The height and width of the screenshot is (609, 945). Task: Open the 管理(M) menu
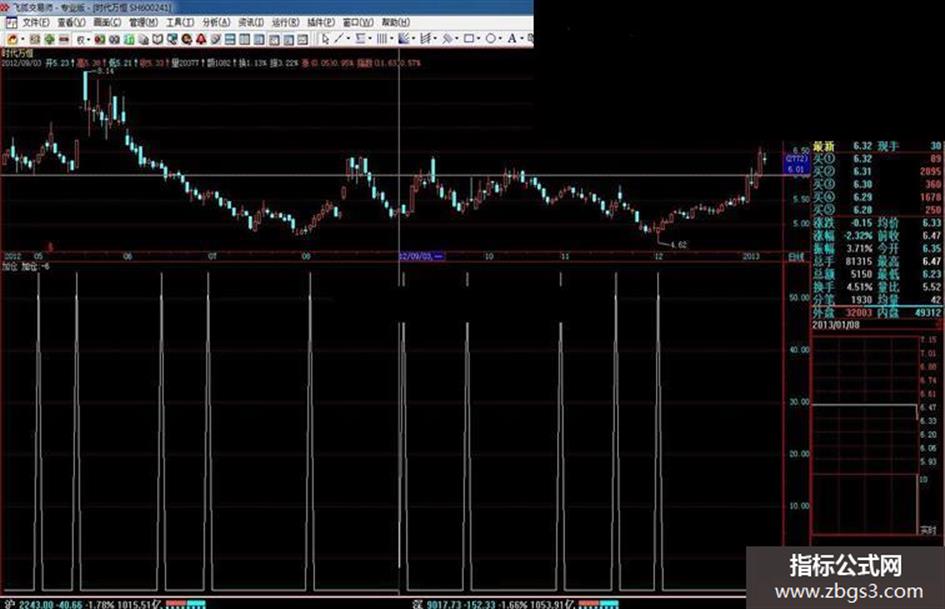[143, 22]
